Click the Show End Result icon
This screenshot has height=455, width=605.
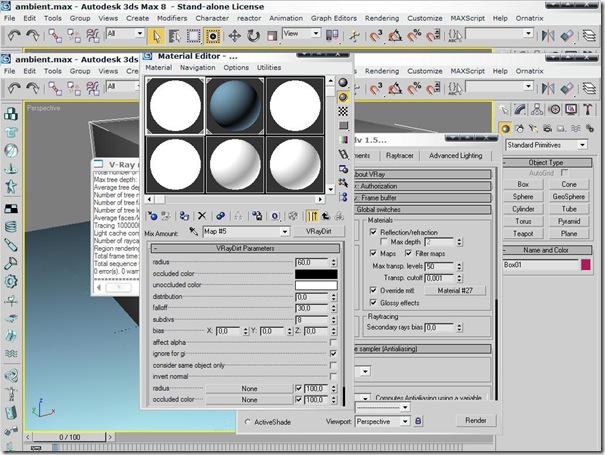[312, 215]
